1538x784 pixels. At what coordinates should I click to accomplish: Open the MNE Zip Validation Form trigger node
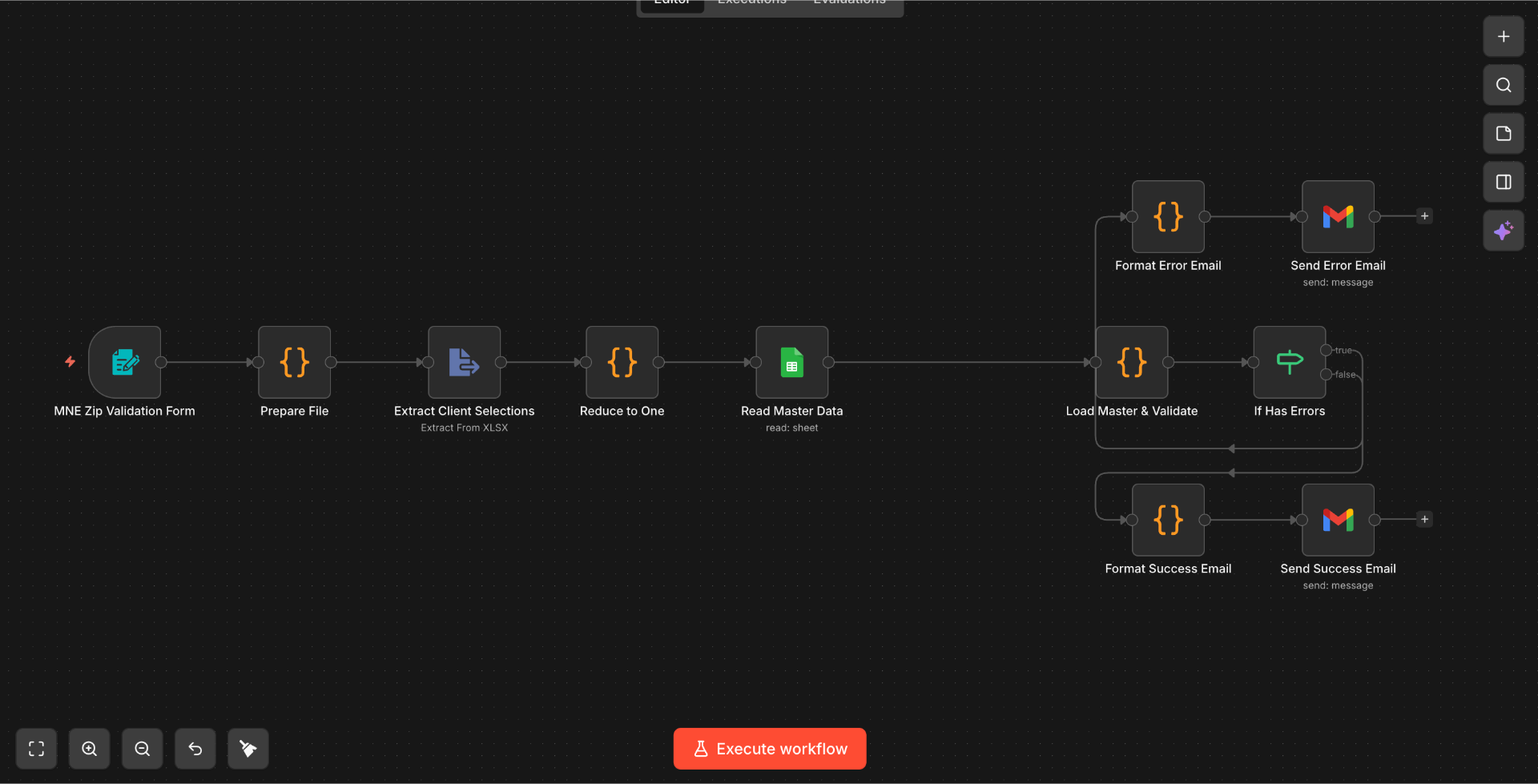125,362
